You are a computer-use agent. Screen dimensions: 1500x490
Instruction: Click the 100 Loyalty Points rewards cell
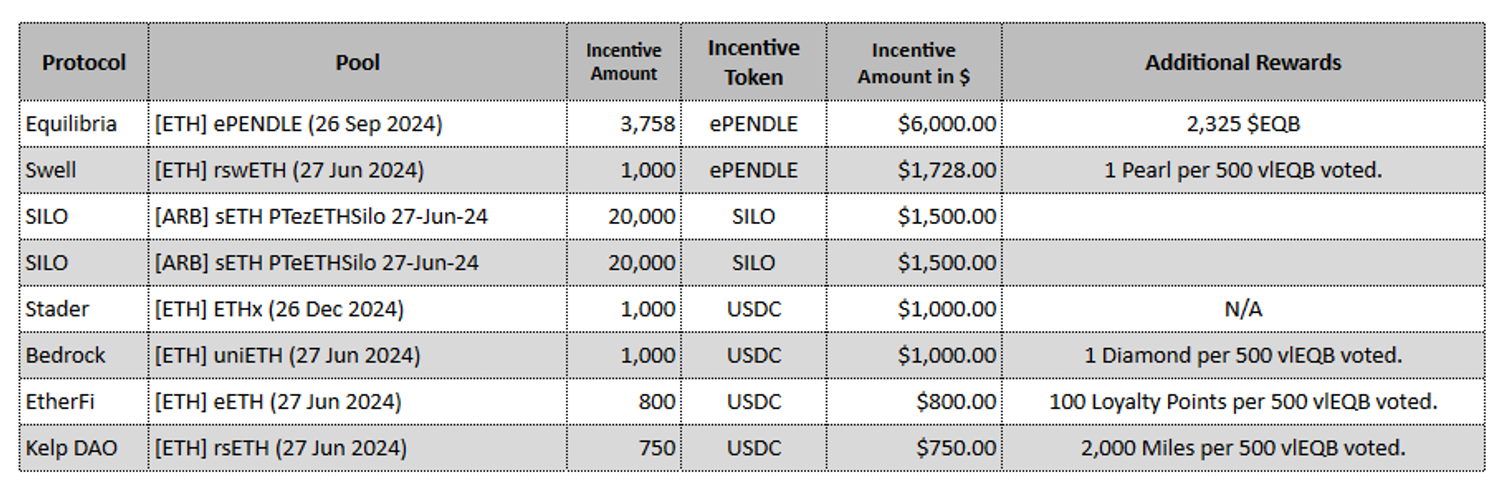pyautogui.click(x=1243, y=402)
